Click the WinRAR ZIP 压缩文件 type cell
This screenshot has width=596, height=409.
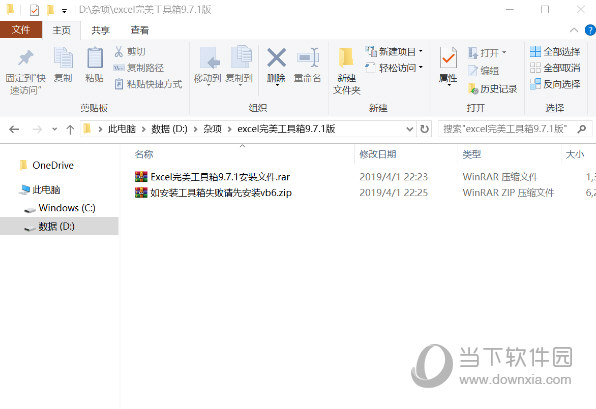tap(508, 193)
